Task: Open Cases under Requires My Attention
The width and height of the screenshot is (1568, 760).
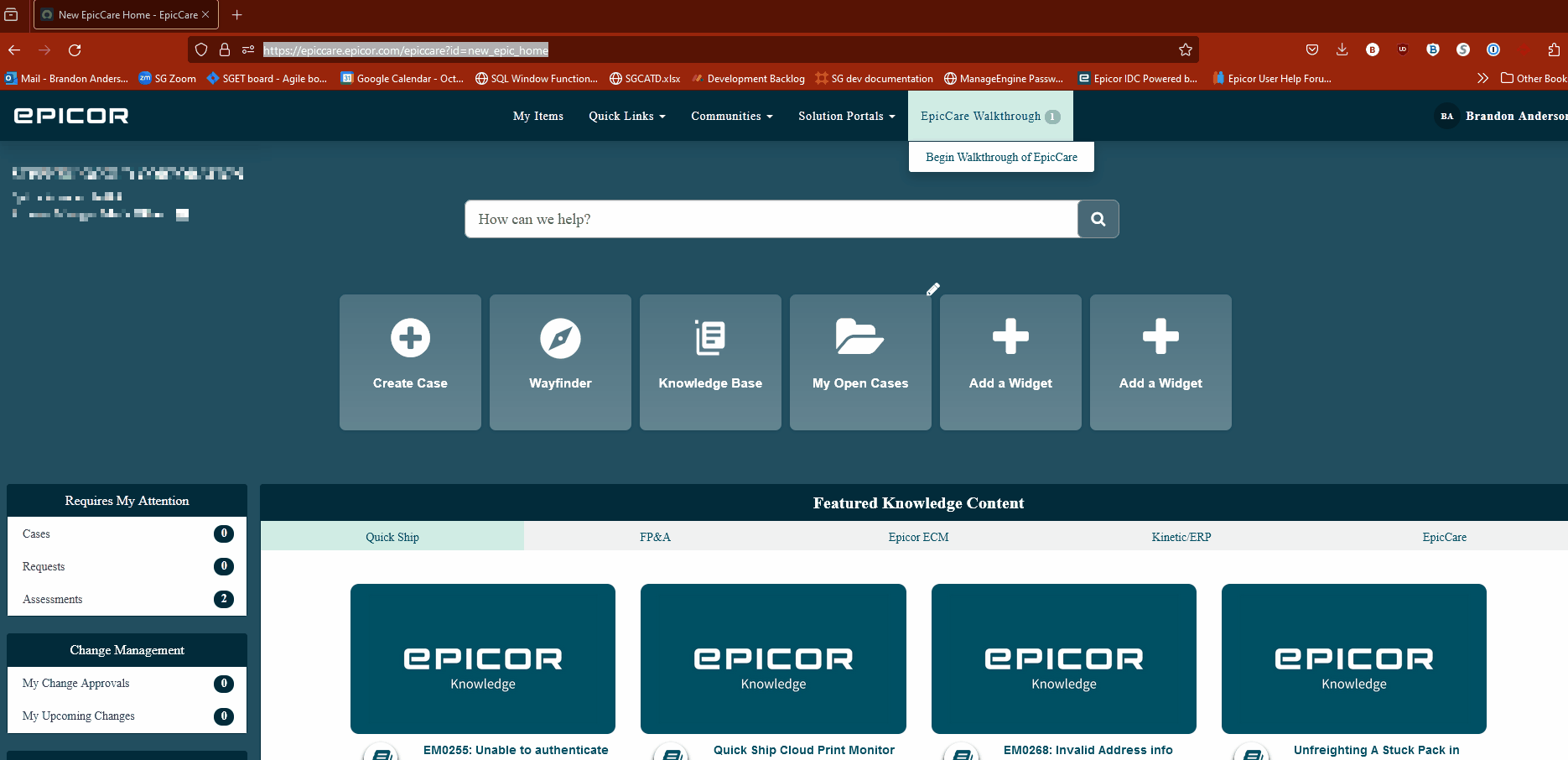Action: click(127, 534)
